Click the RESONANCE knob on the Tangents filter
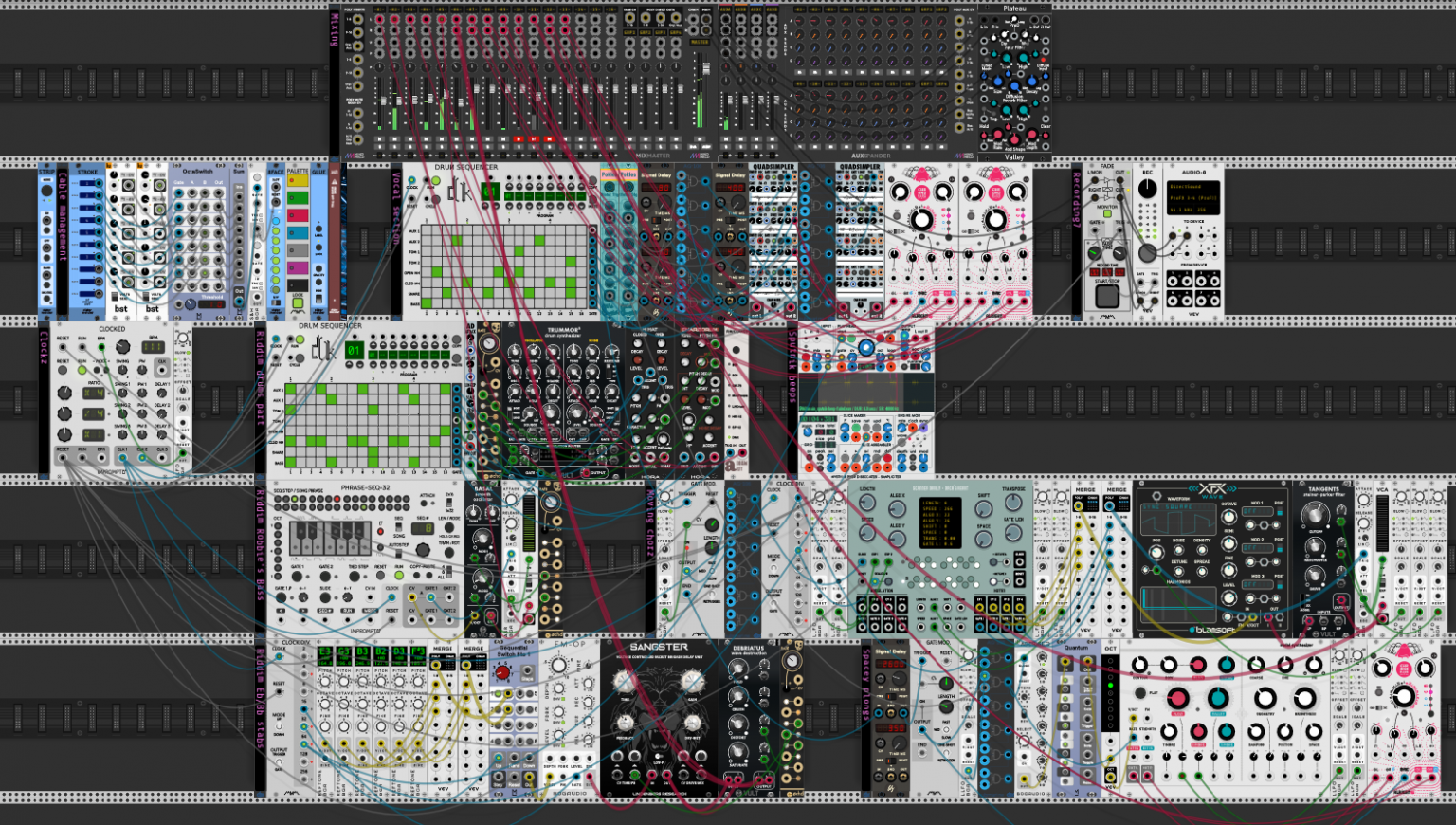1456x825 pixels. pos(1315,546)
